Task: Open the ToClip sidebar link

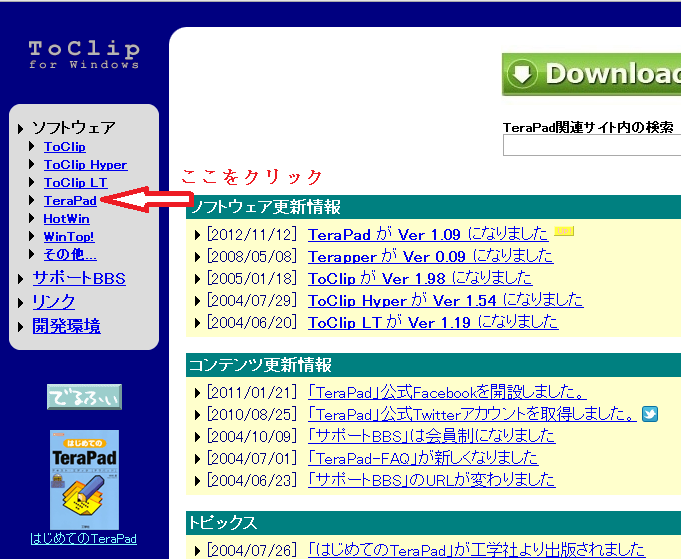Action: coord(65,147)
